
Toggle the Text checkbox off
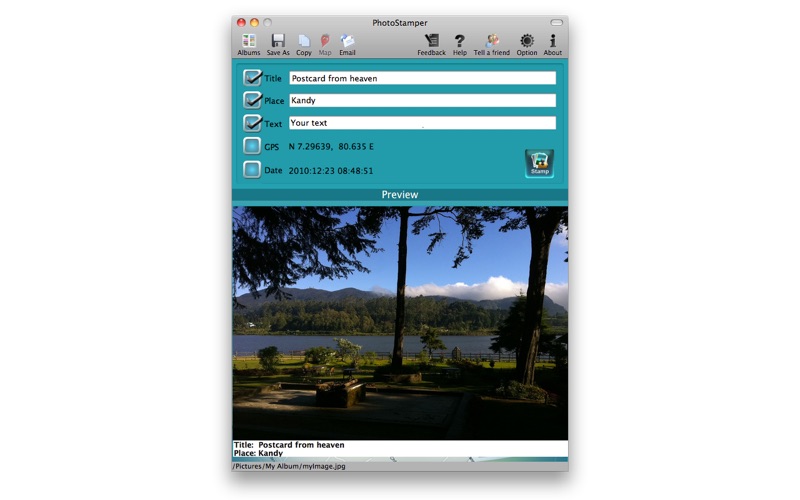pos(252,123)
